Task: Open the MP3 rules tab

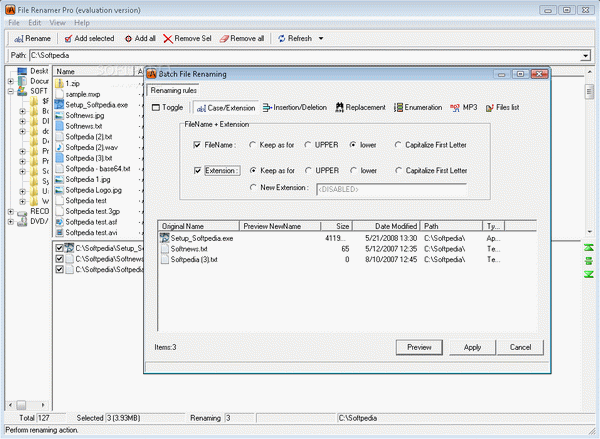Action: (463, 108)
